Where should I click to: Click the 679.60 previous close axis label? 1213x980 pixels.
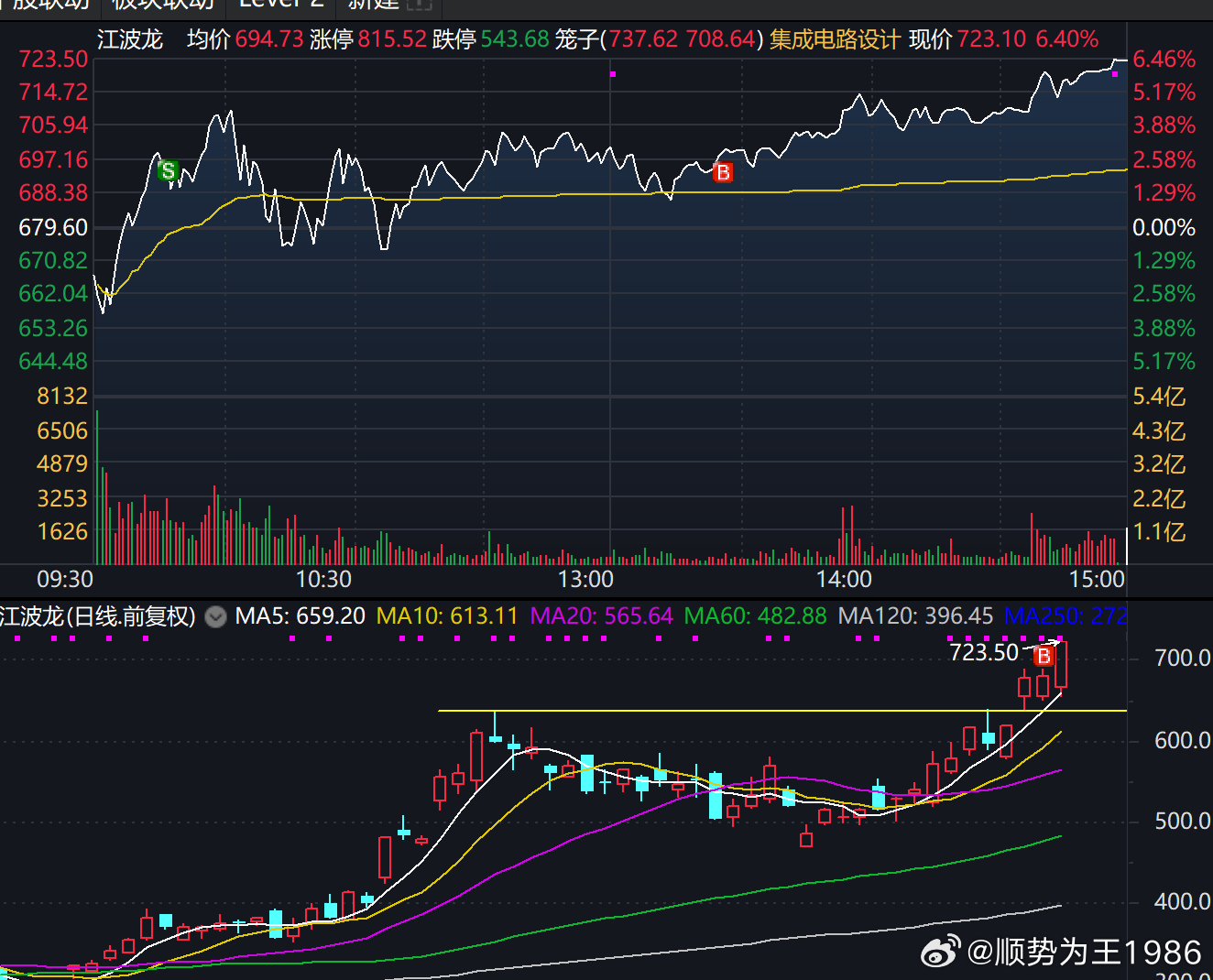click(53, 227)
